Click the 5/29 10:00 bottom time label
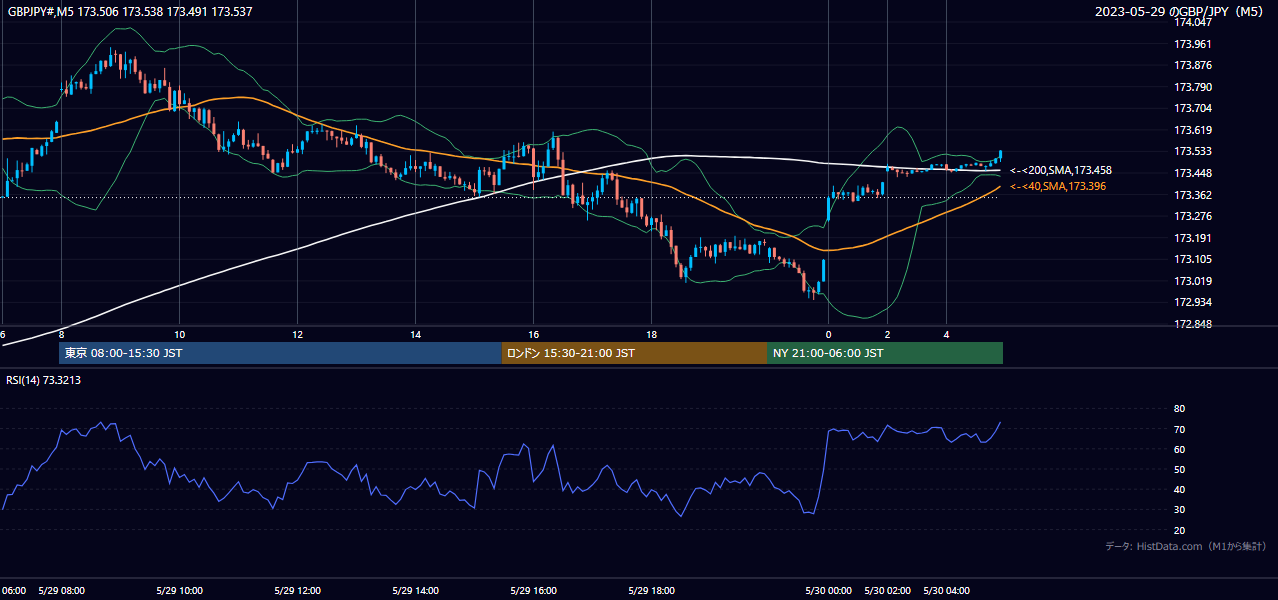Viewport: 1278px width, 600px height. pyautogui.click(x=179, y=591)
